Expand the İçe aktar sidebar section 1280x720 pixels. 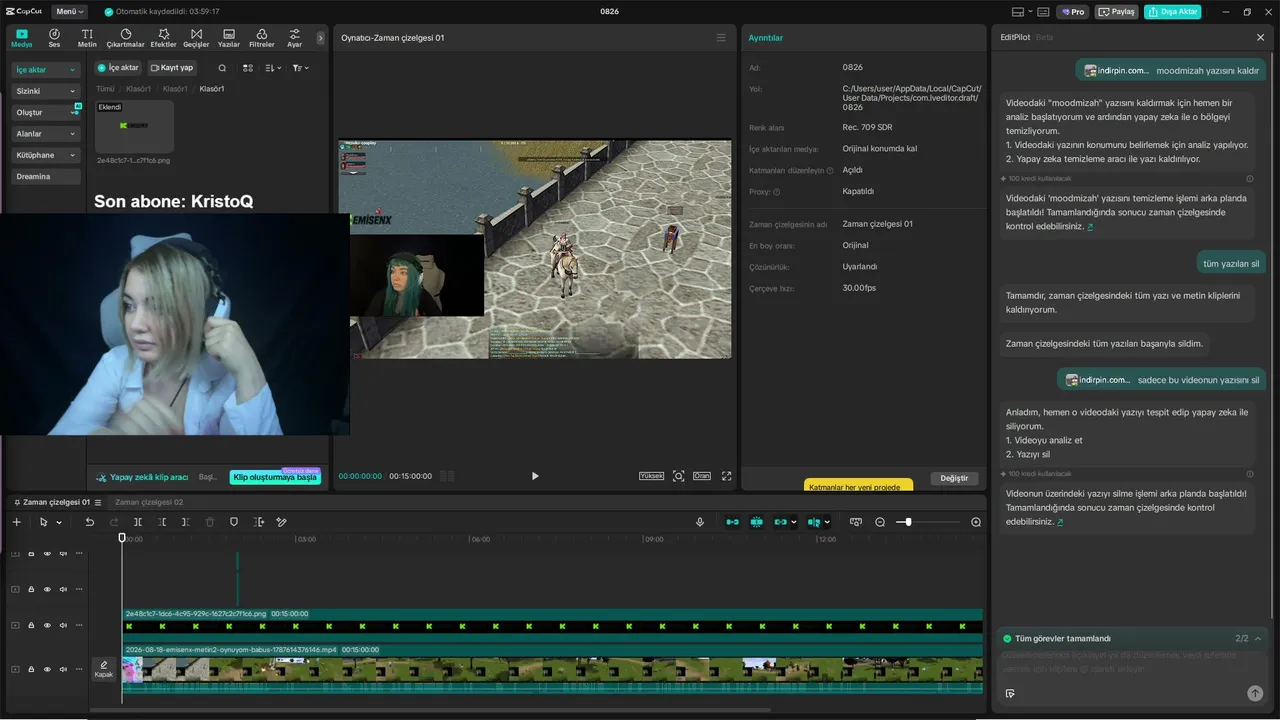point(46,70)
